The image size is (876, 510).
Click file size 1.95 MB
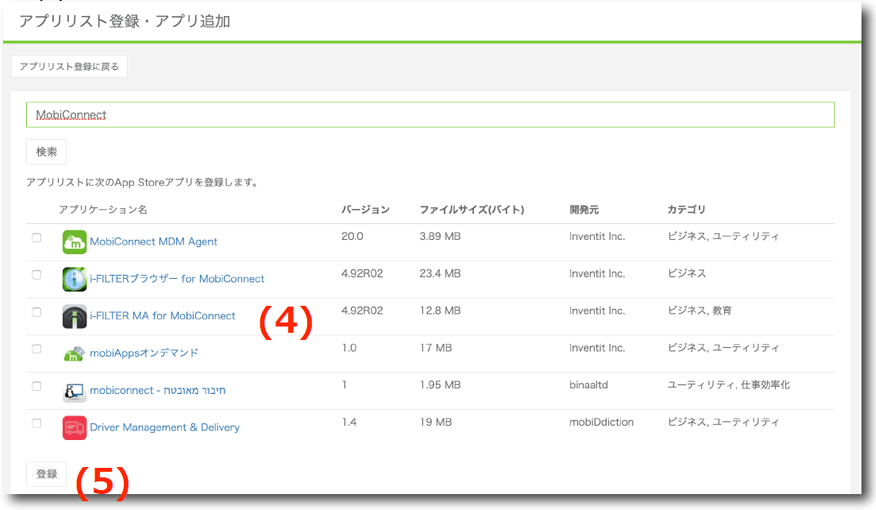pos(440,385)
